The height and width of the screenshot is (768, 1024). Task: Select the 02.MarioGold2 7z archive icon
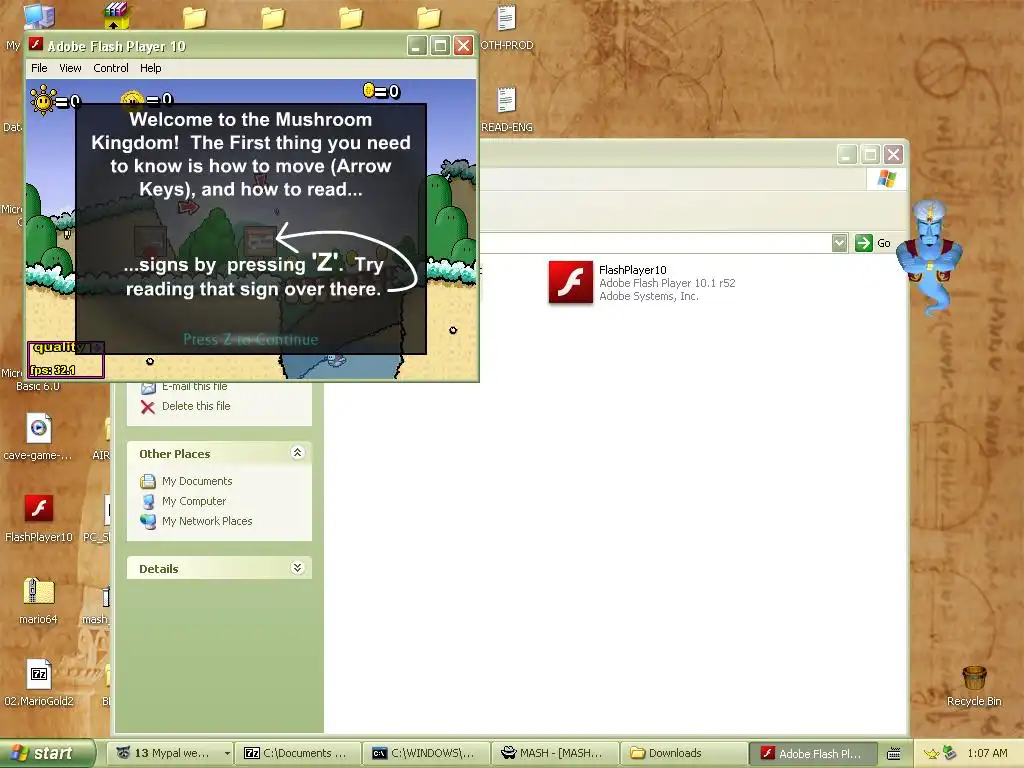click(39, 683)
